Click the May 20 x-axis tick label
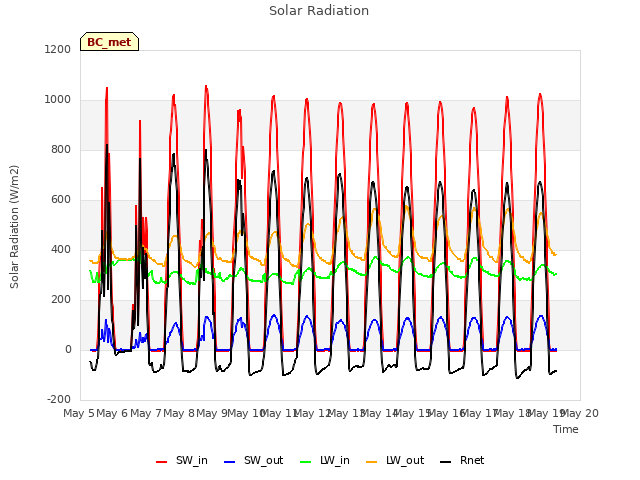 pyautogui.click(x=580, y=413)
